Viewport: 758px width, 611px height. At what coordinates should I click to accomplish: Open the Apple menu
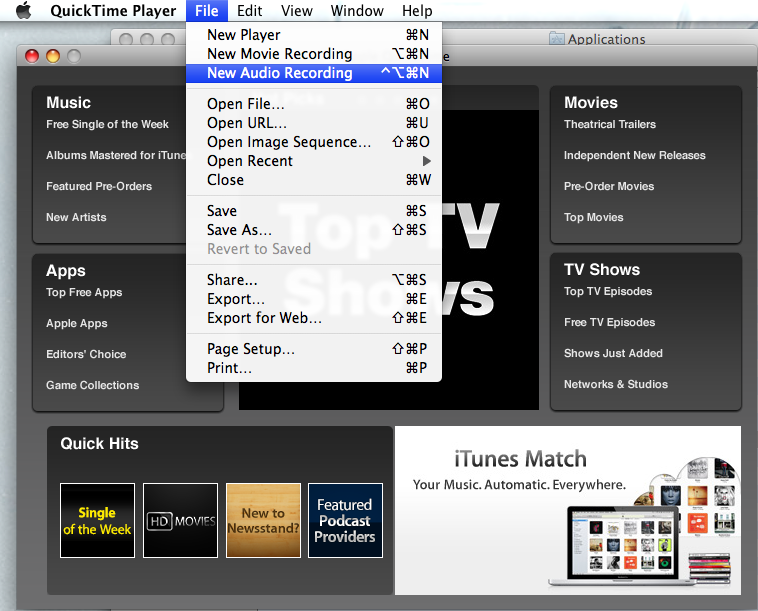(23, 11)
